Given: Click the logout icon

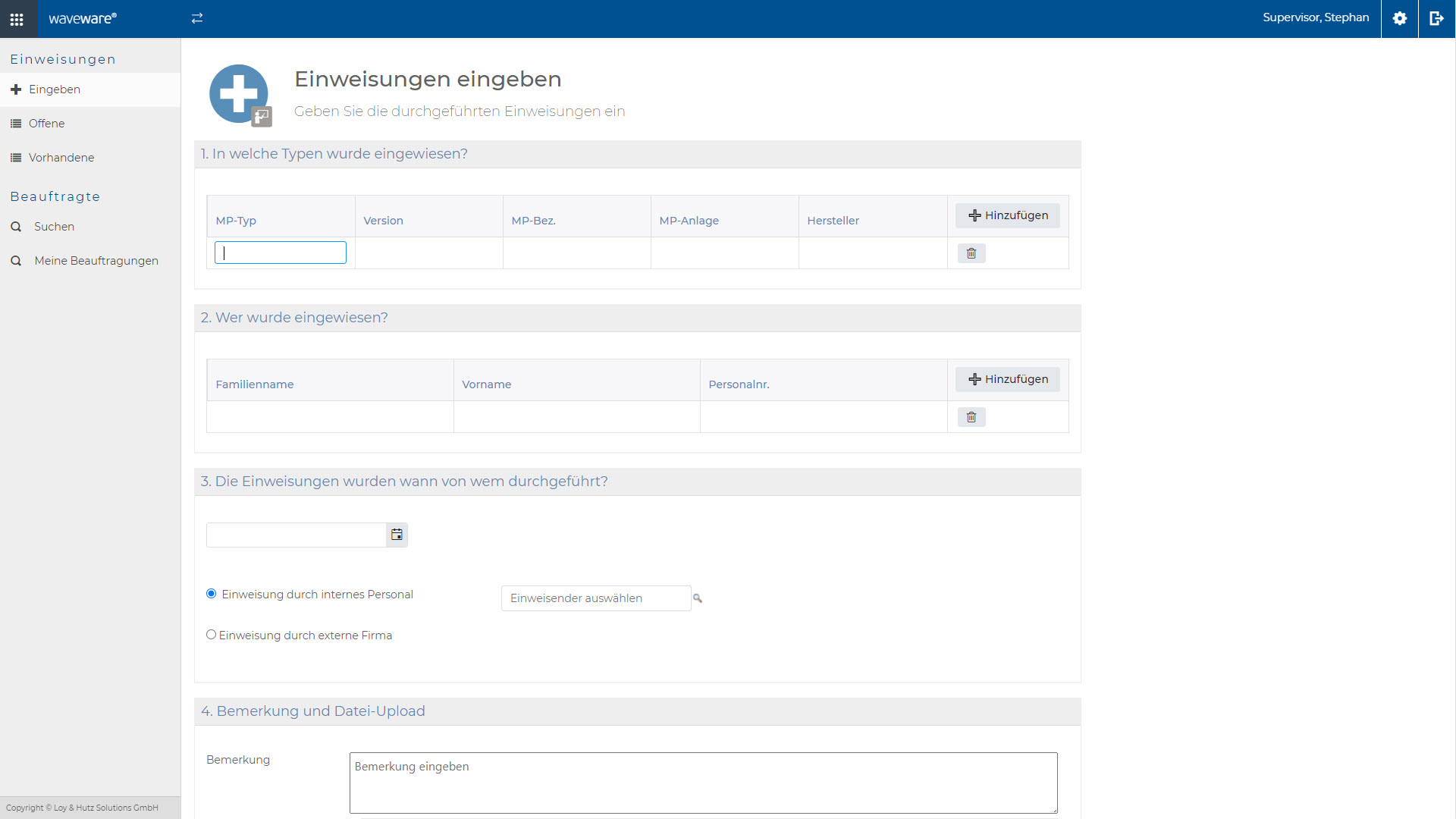Looking at the screenshot, I should click(x=1436, y=18).
